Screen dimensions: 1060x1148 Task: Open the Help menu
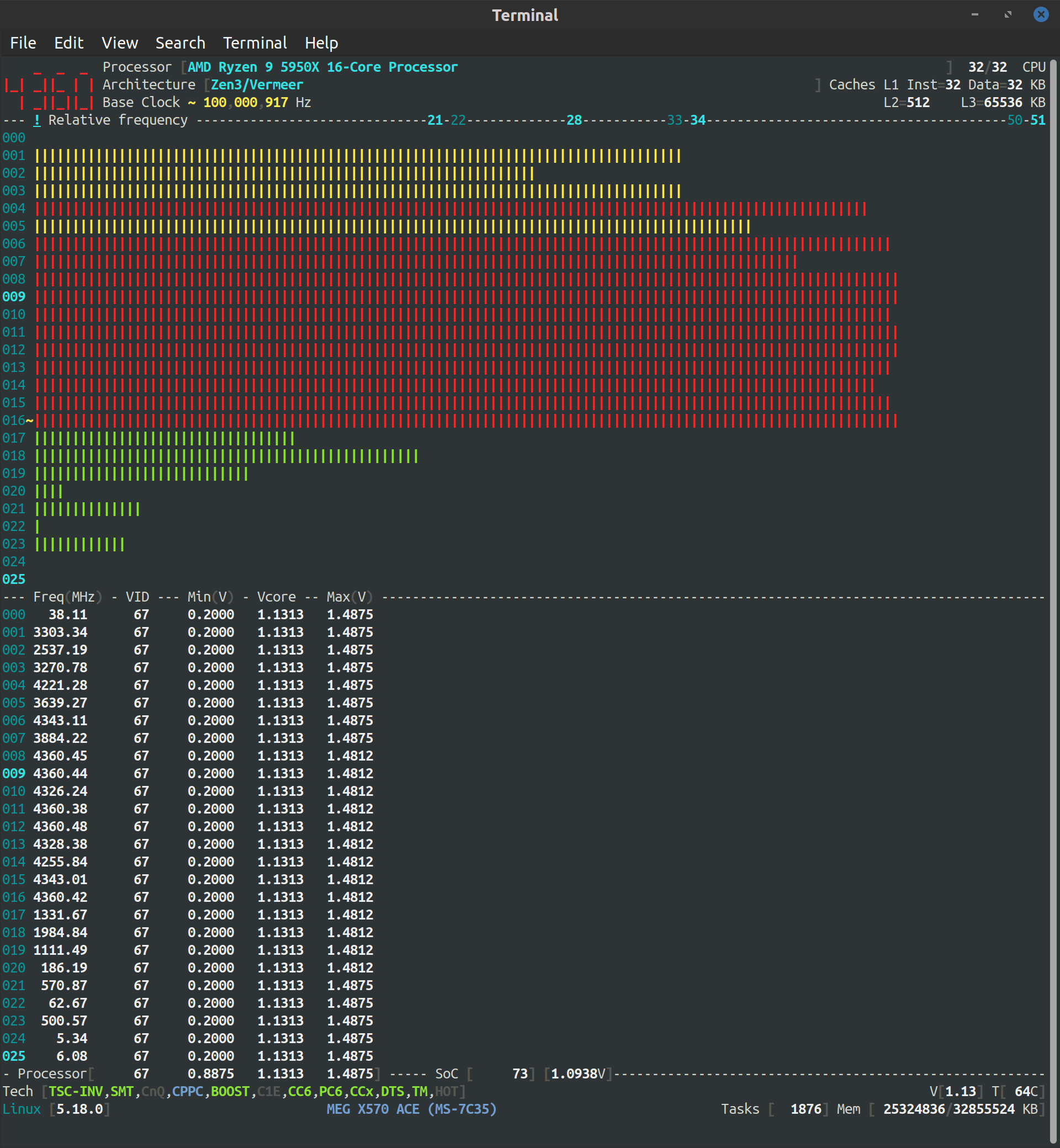pos(321,43)
